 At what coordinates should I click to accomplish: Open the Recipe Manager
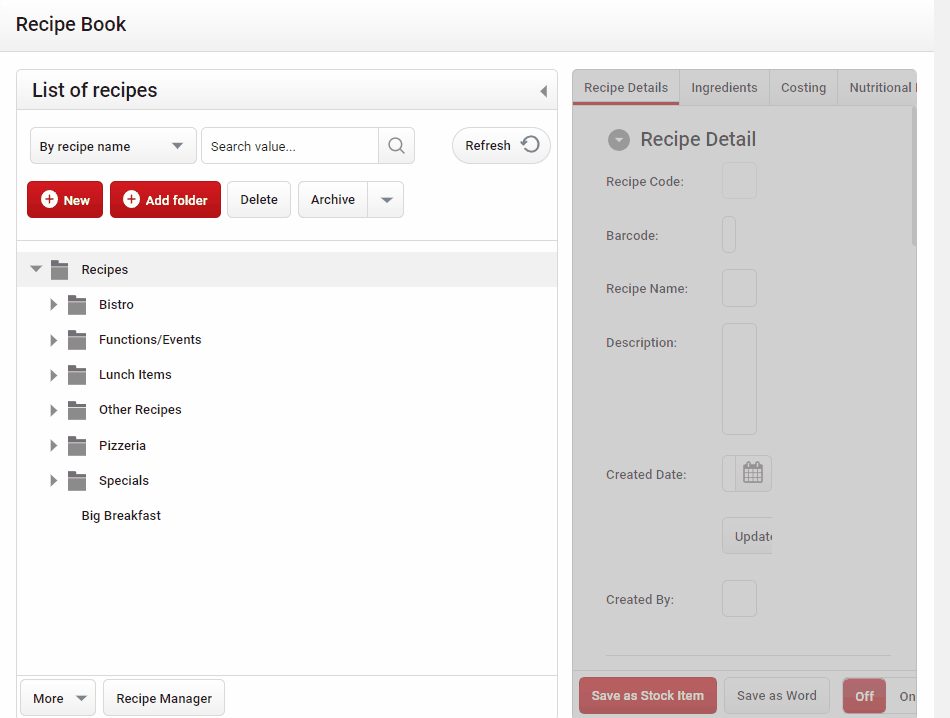164,698
